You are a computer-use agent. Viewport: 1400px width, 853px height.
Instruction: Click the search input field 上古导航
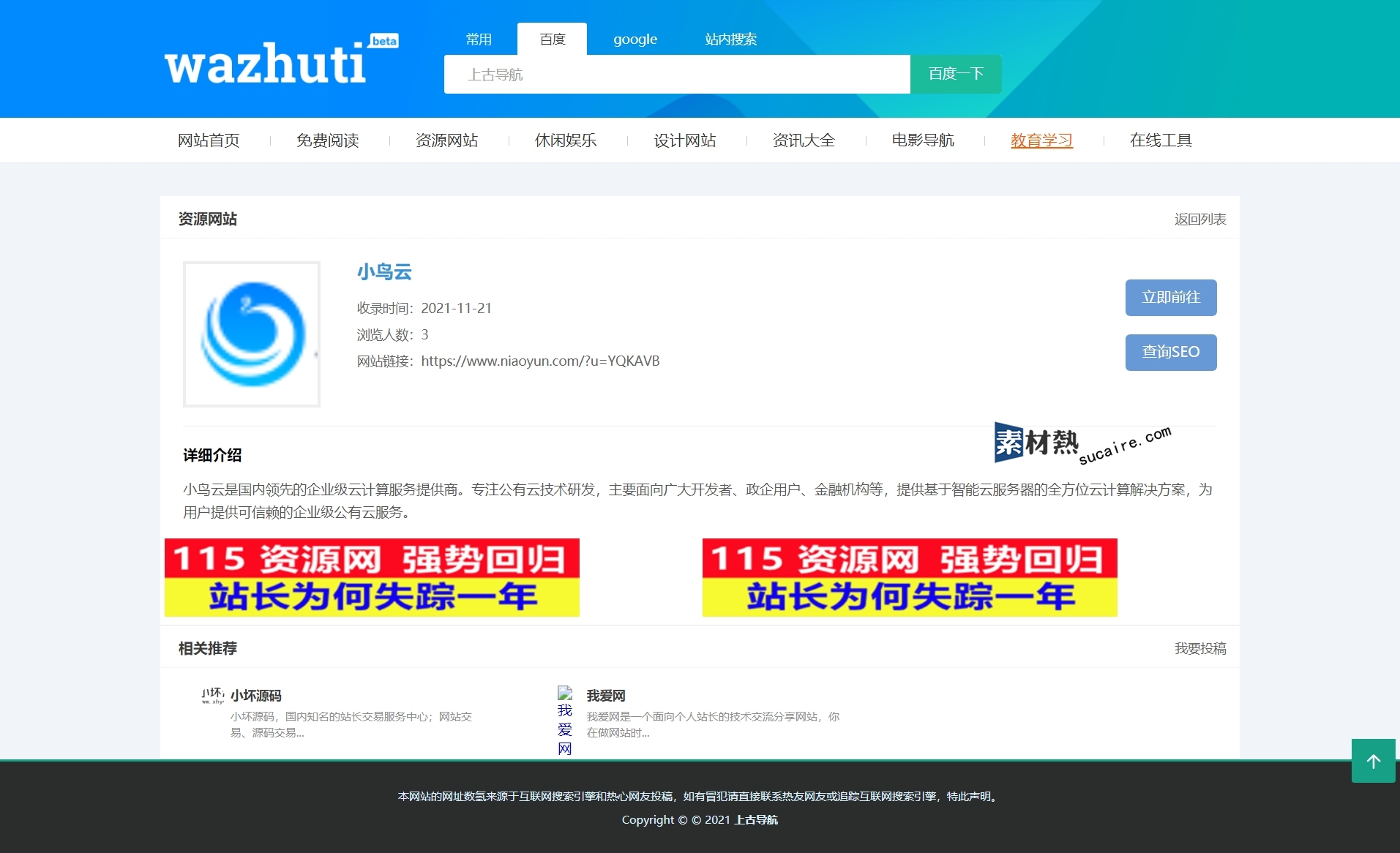[677, 75]
